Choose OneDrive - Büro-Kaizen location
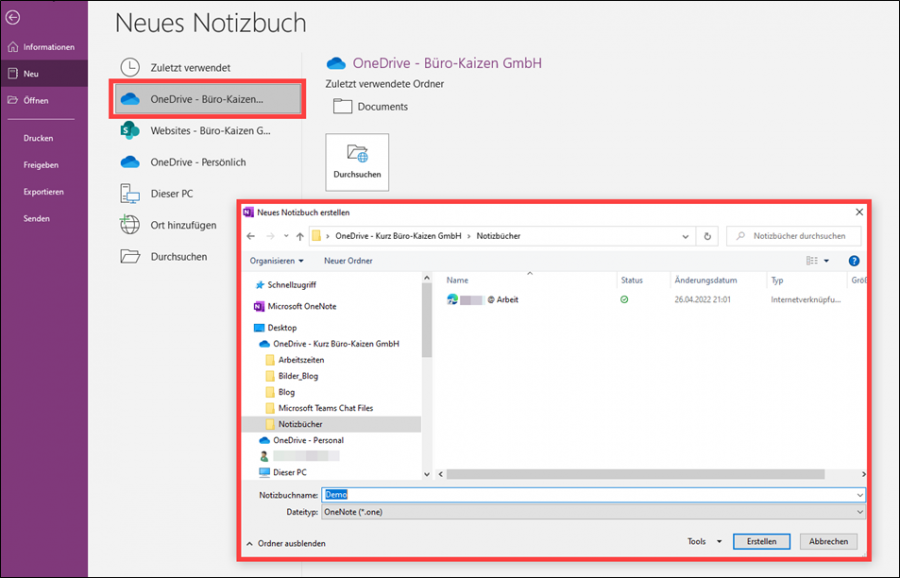Image resolution: width=900 pixels, height=578 pixels. pyautogui.click(x=207, y=99)
